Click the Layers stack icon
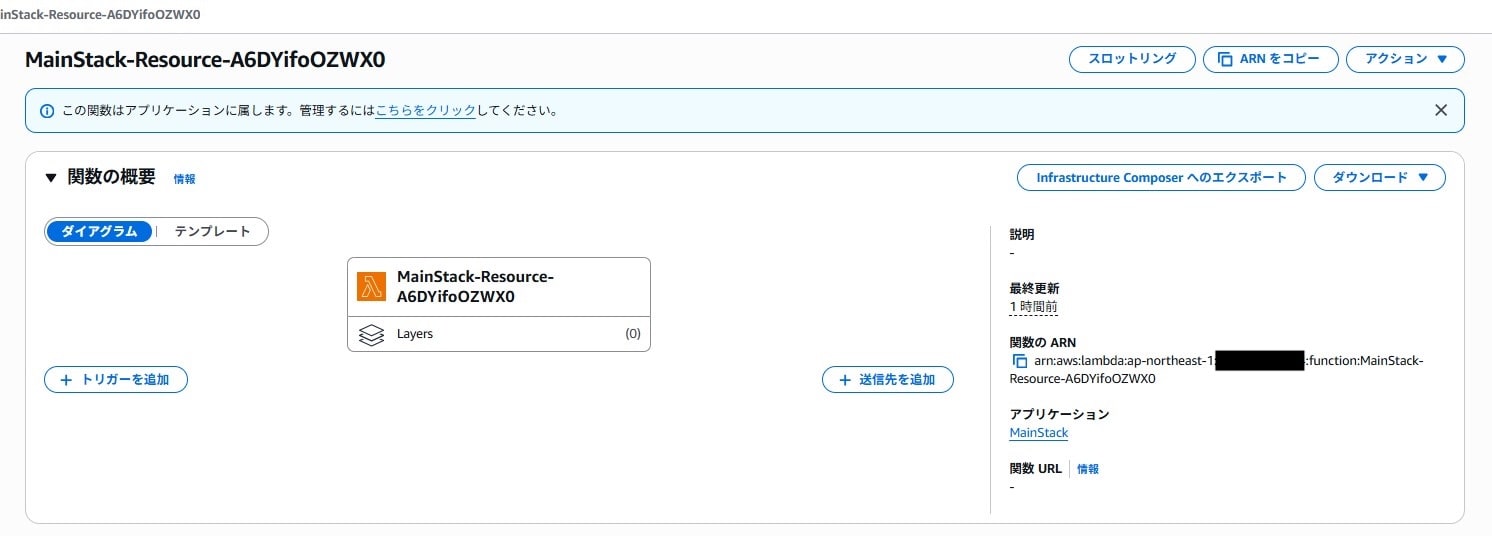Viewport: 1492px width, 536px height. pos(371,334)
